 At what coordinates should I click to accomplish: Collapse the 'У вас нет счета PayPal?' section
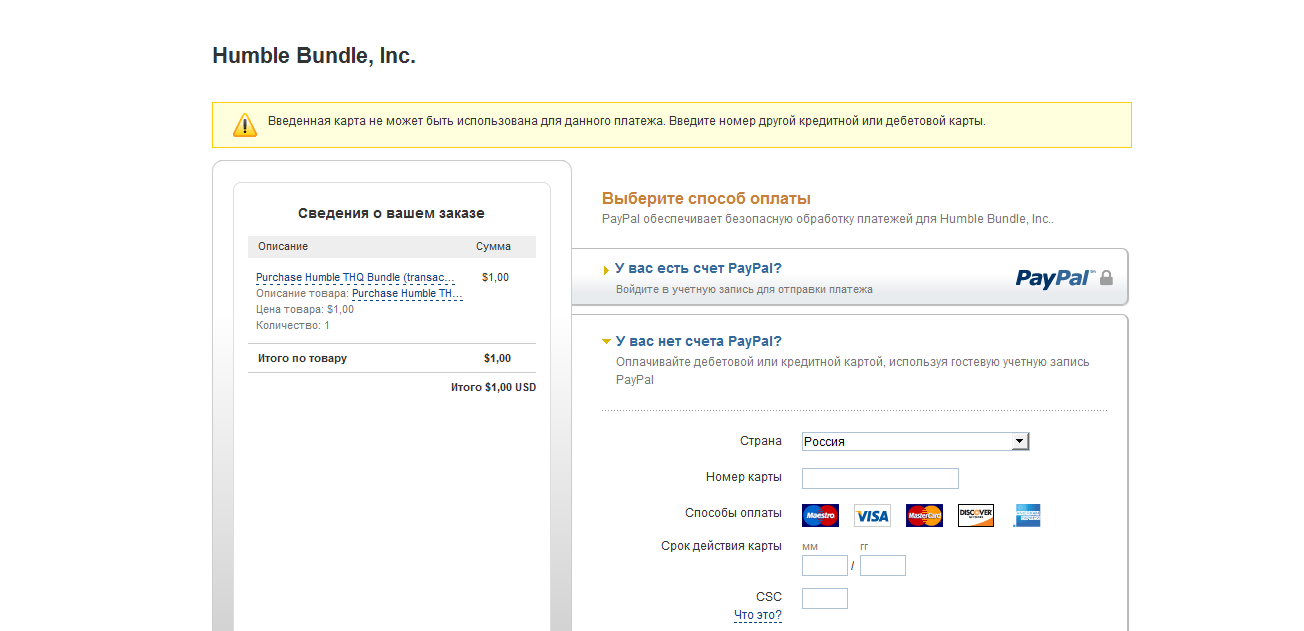coord(698,341)
